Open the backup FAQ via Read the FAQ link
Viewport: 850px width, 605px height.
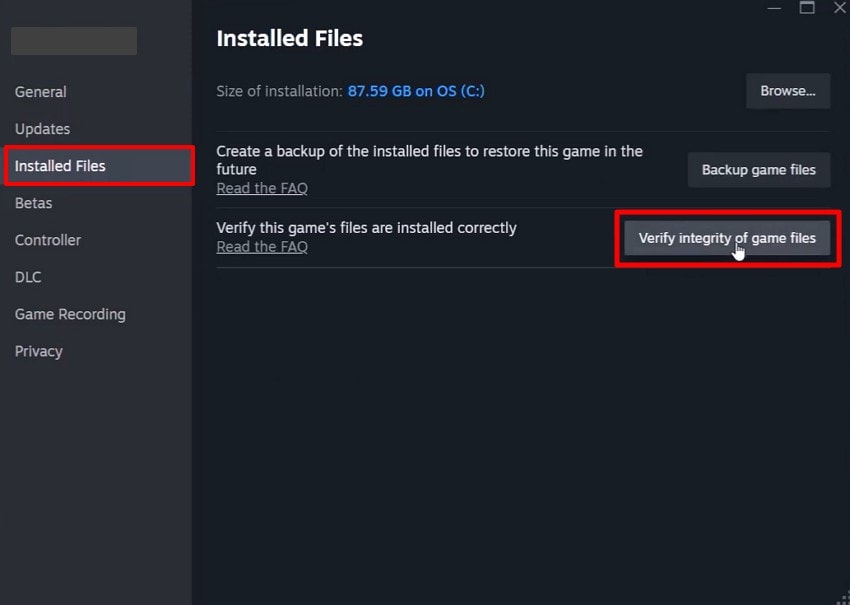262,188
